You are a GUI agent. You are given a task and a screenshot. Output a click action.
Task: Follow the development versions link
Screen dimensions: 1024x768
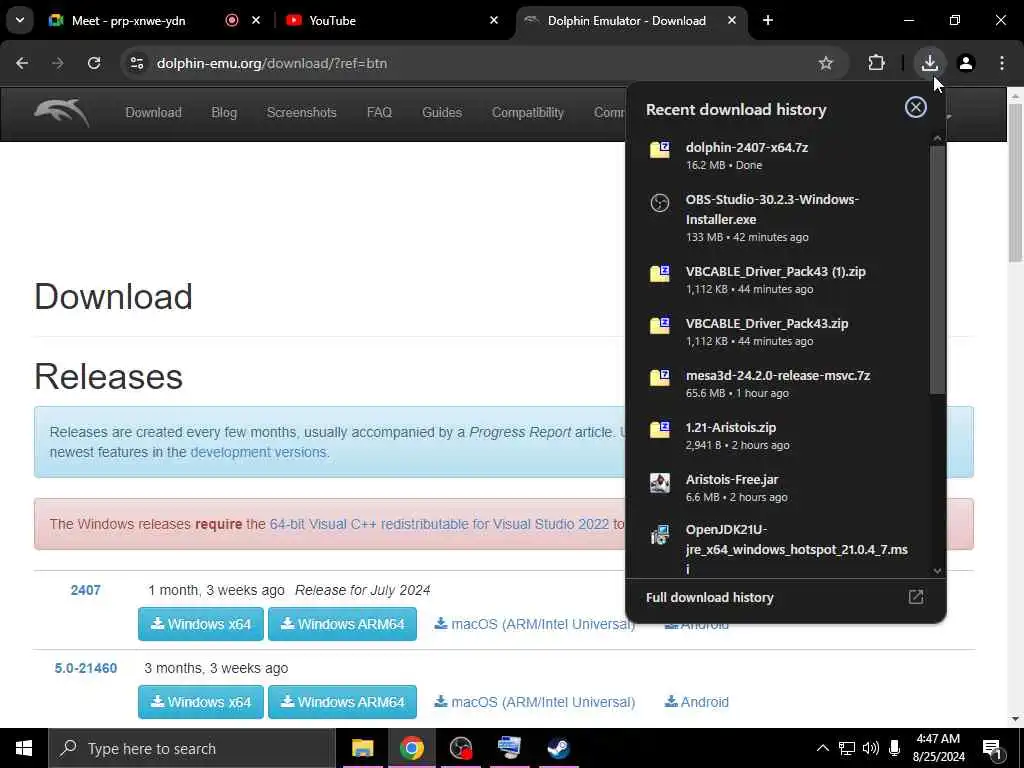click(x=258, y=452)
